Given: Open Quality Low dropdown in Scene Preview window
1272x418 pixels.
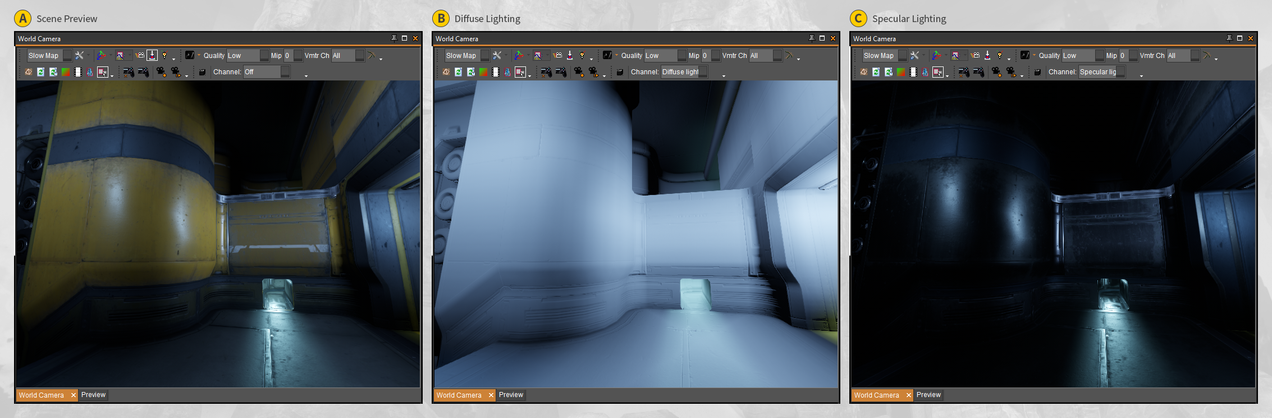Looking at the screenshot, I should [248, 55].
